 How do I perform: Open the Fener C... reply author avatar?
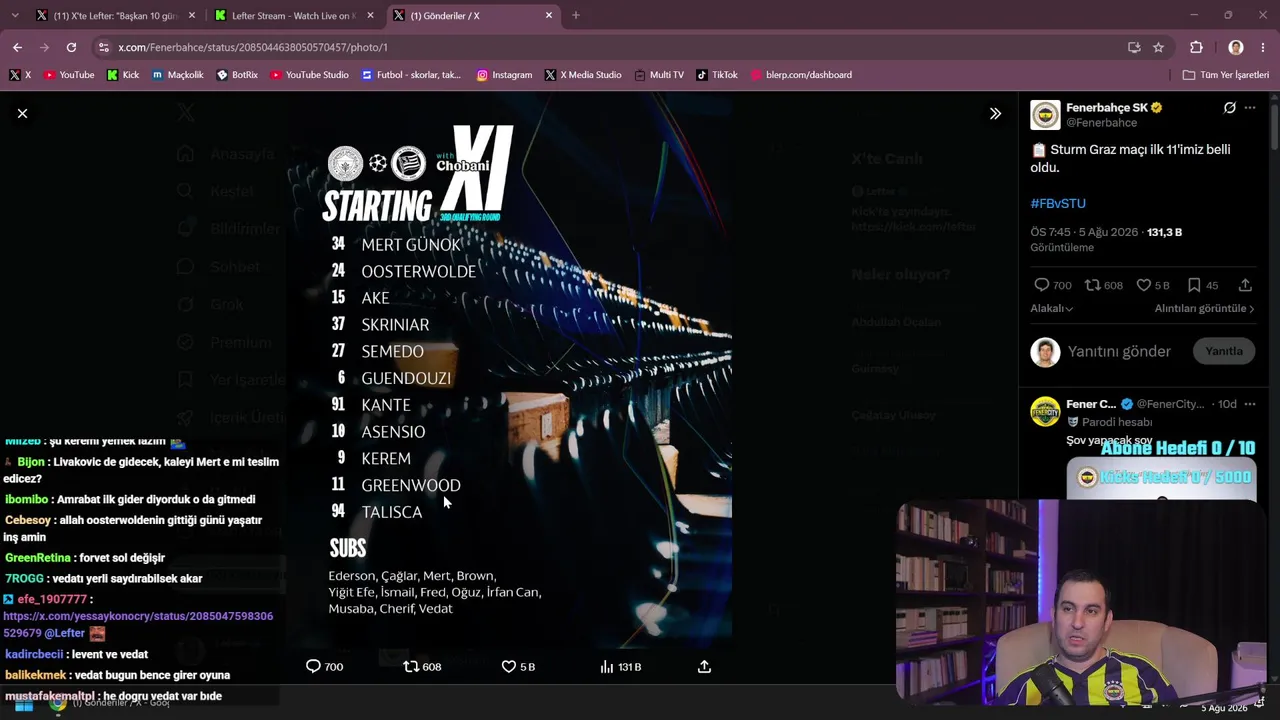click(x=1045, y=411)
